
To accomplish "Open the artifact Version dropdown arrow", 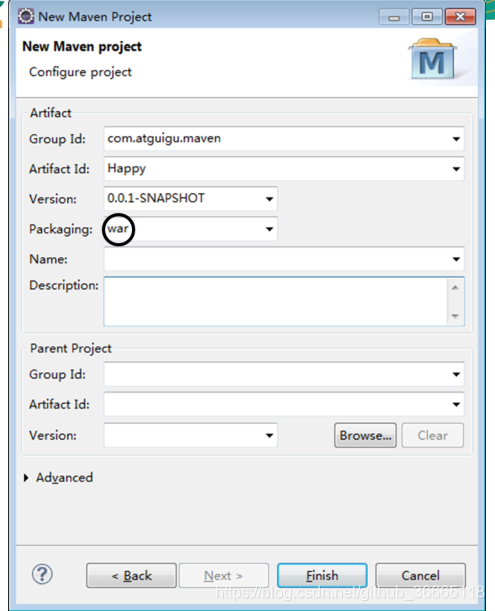I will pos(269,199).
